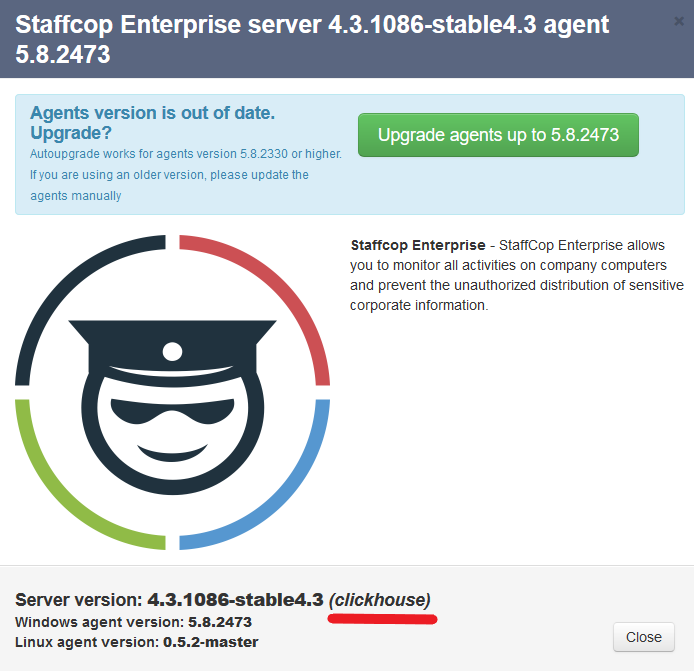The height and width of the screenshot is (671, 694).
Task: Click the Windows agent version line
Action: pos(133,622)
